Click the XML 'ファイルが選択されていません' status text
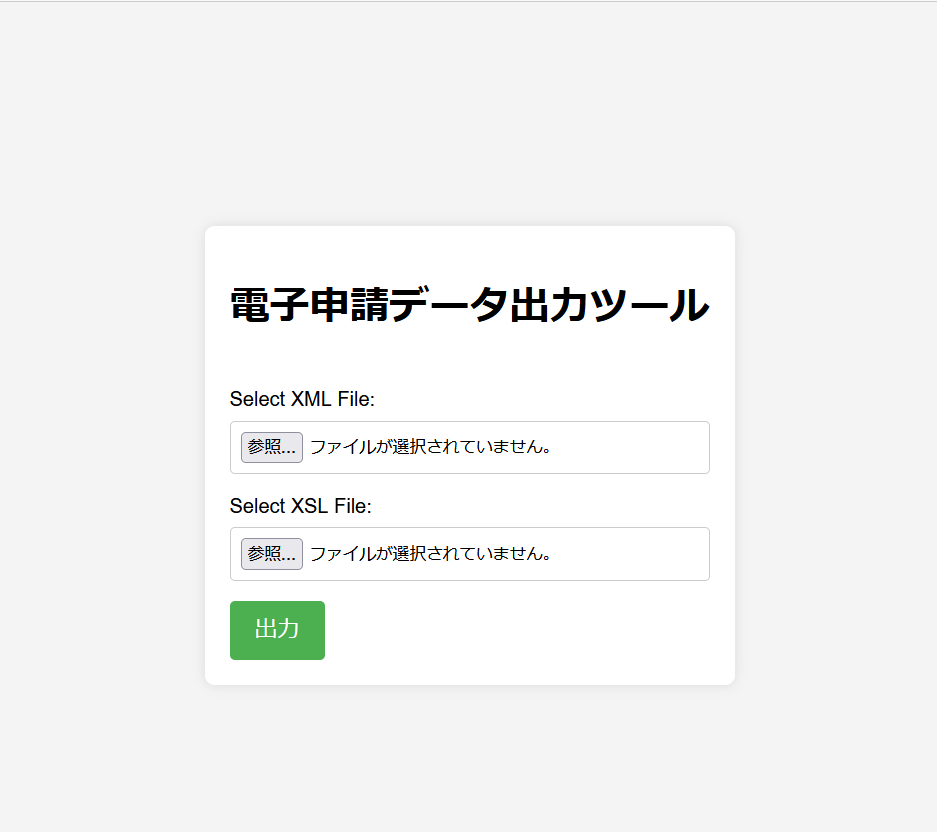 [430, 447]
